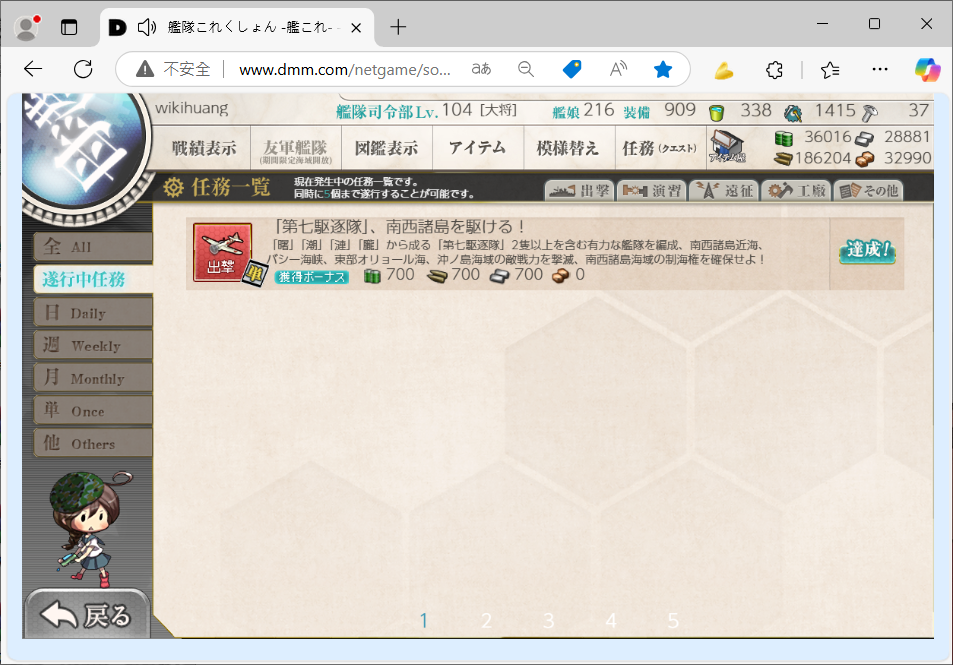Viewport: 953px width, 665px height.
Task: Click the red 出撃 quest type icon
Action: point(222,252)
